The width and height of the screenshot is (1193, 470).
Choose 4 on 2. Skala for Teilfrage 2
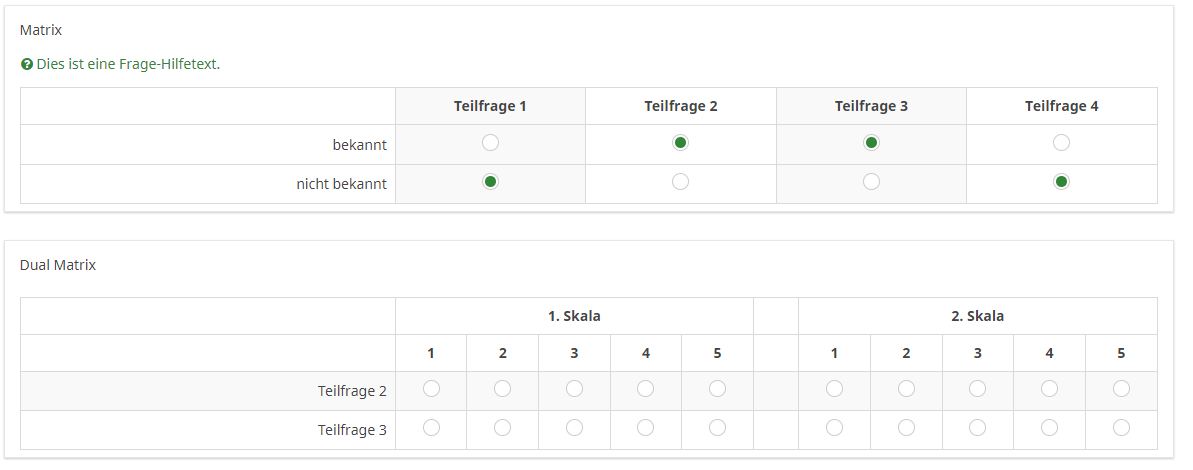[x=1049, y=388]
